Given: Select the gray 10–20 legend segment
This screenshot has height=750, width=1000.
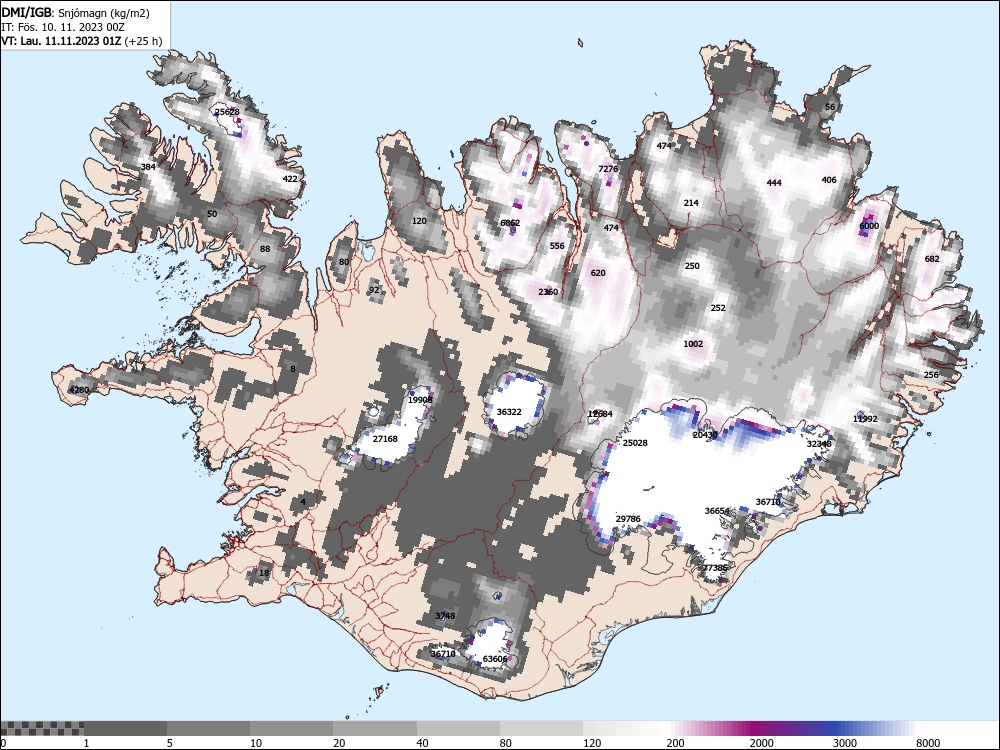Looking at the screenshot, I should 291,728.
